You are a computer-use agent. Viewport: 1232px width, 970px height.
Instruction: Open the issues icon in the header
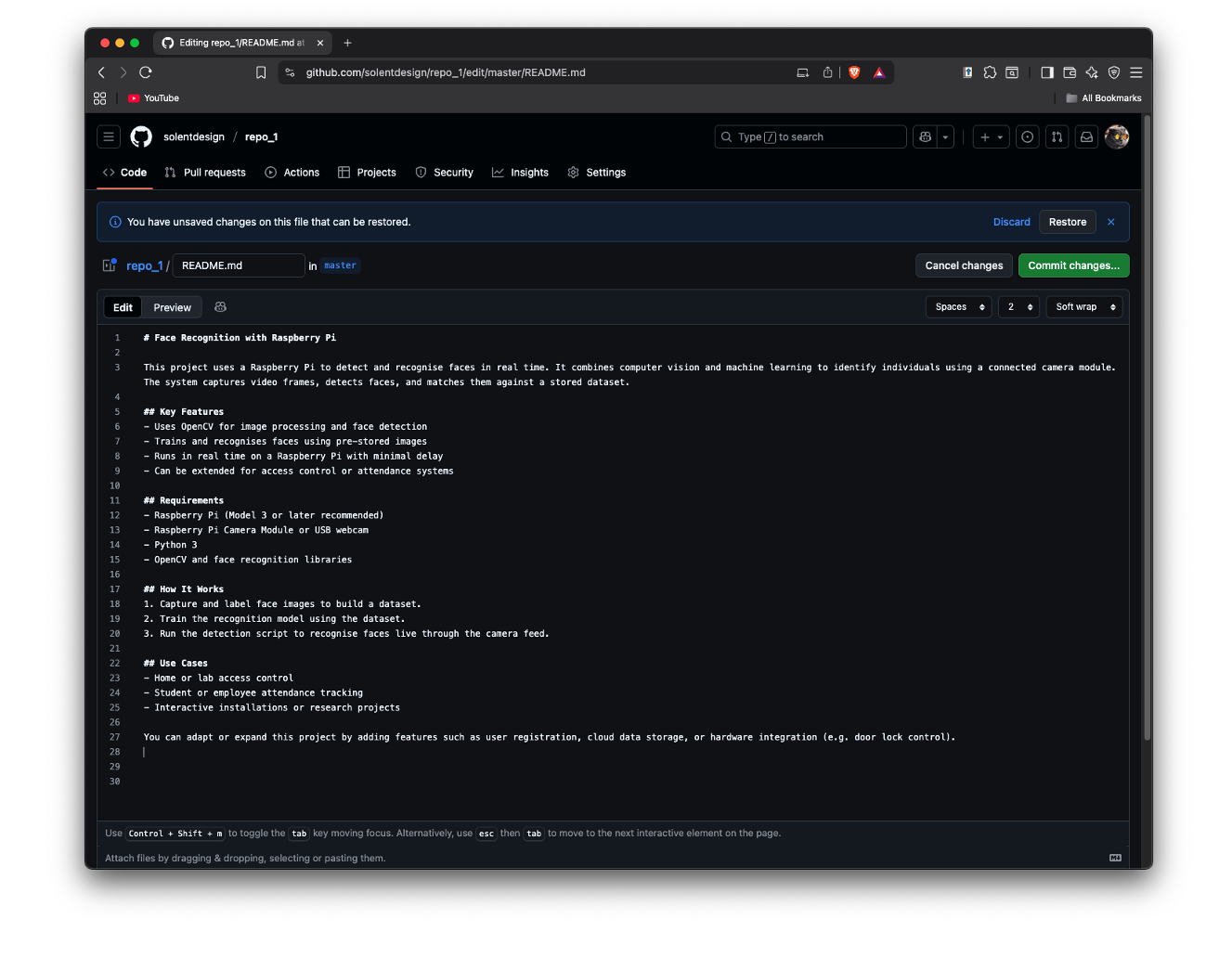pos(1027,137)
